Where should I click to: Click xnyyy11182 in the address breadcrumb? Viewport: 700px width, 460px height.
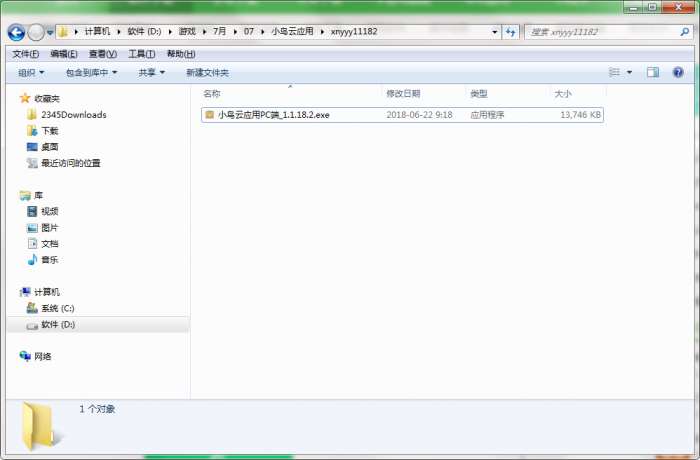click(x=354, y=31)
